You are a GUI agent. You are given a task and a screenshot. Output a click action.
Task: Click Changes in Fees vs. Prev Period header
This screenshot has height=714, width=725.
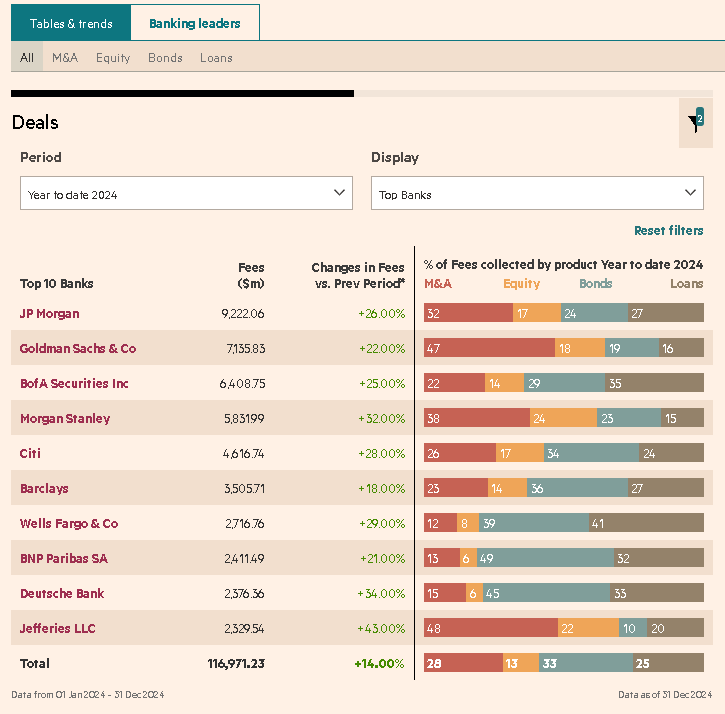point(358,275)
